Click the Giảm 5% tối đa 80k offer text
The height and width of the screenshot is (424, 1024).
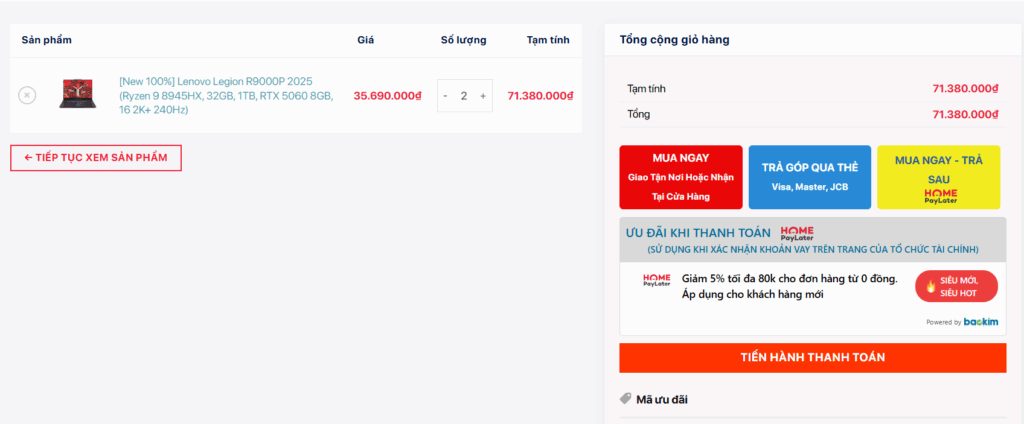pos(790,286)
